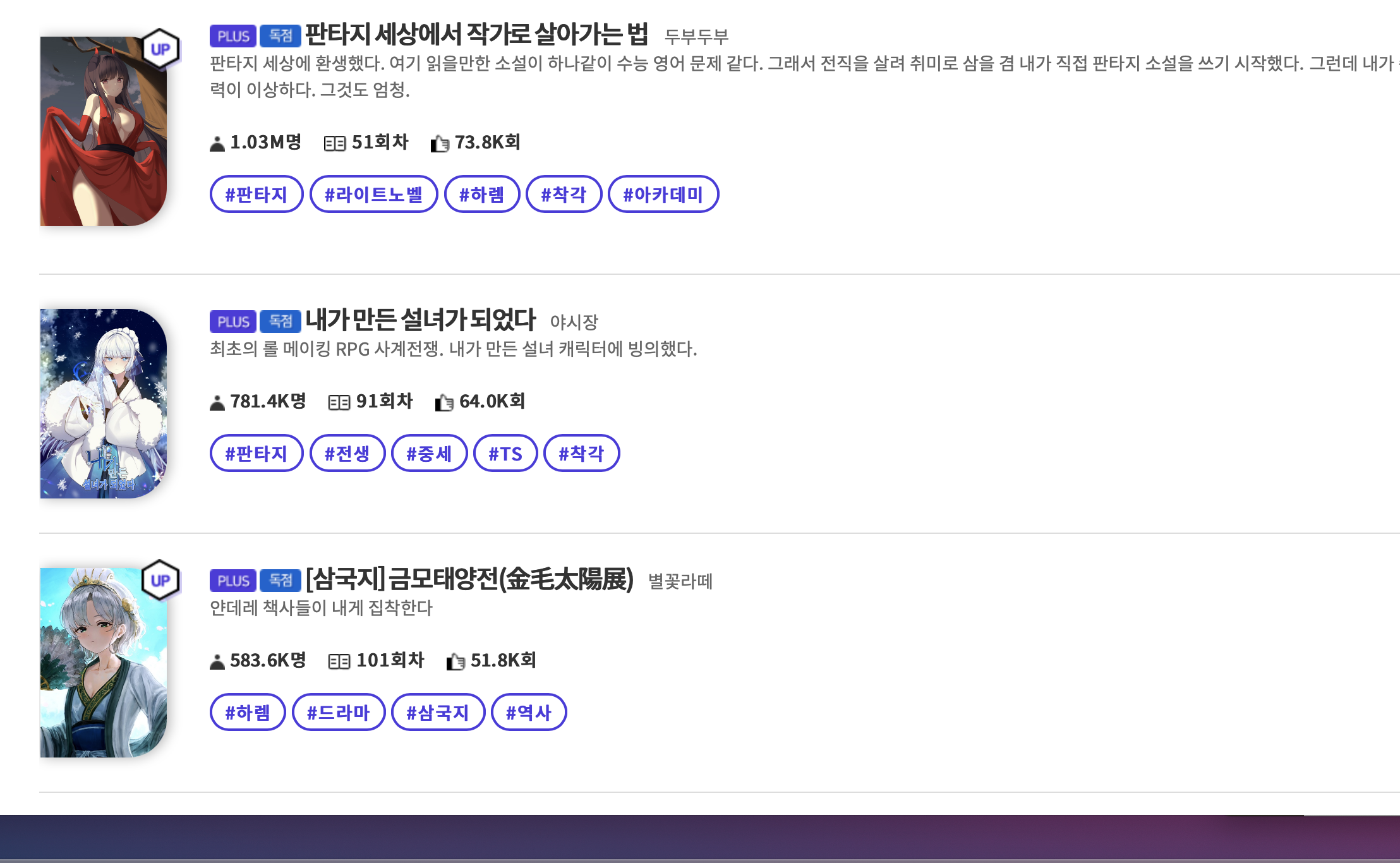Choose the #삼국지 tag
Screen dimensions: 1400x863
tap(438, 713)
